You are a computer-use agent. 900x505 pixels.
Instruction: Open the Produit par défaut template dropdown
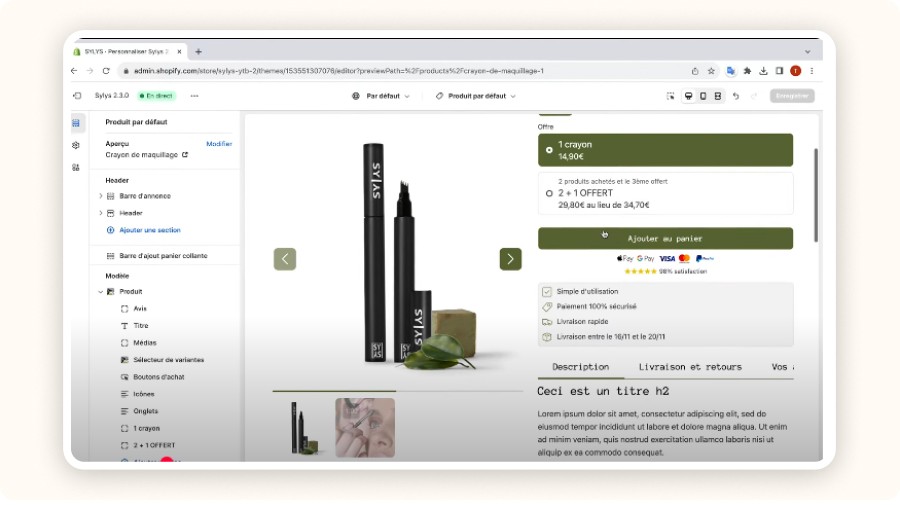[476, 96]
